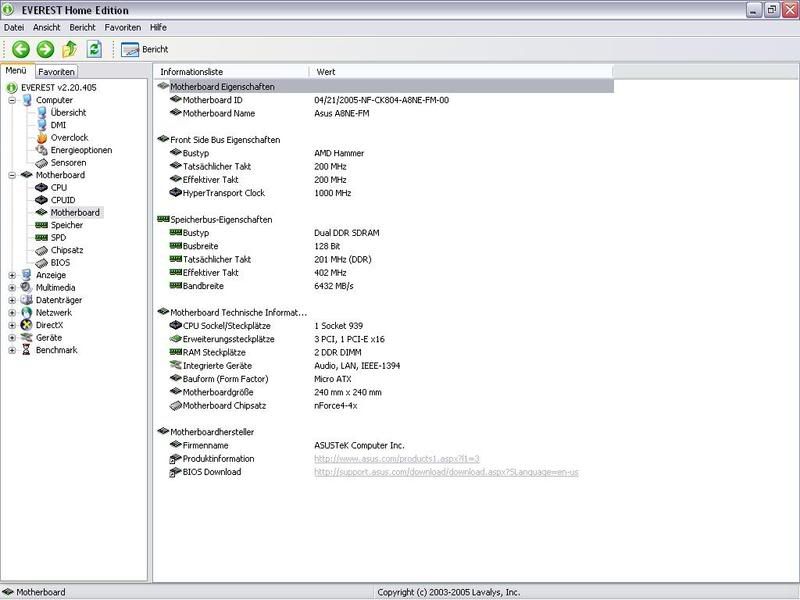The width and height of the screenshot is (800, 600).
Task: Open the Bericht menu in the menu bar
Action: tap(83, 28)
